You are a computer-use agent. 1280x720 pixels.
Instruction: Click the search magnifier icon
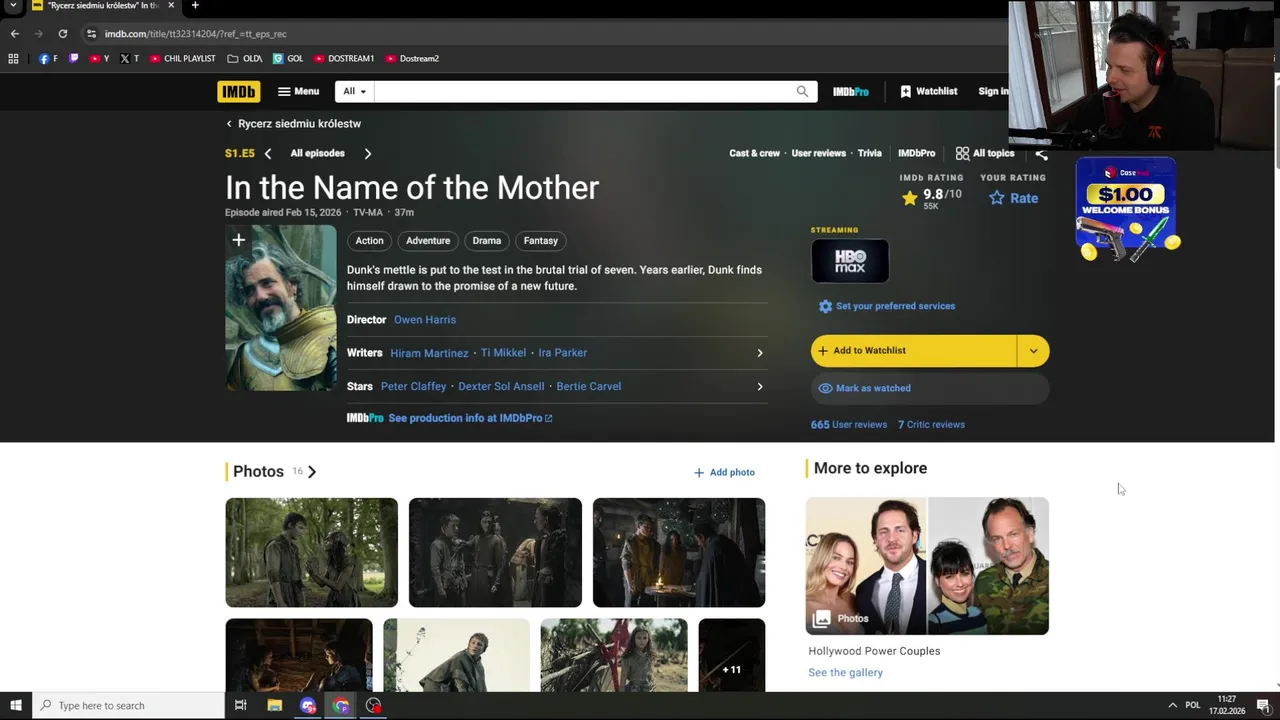(802, 91)
